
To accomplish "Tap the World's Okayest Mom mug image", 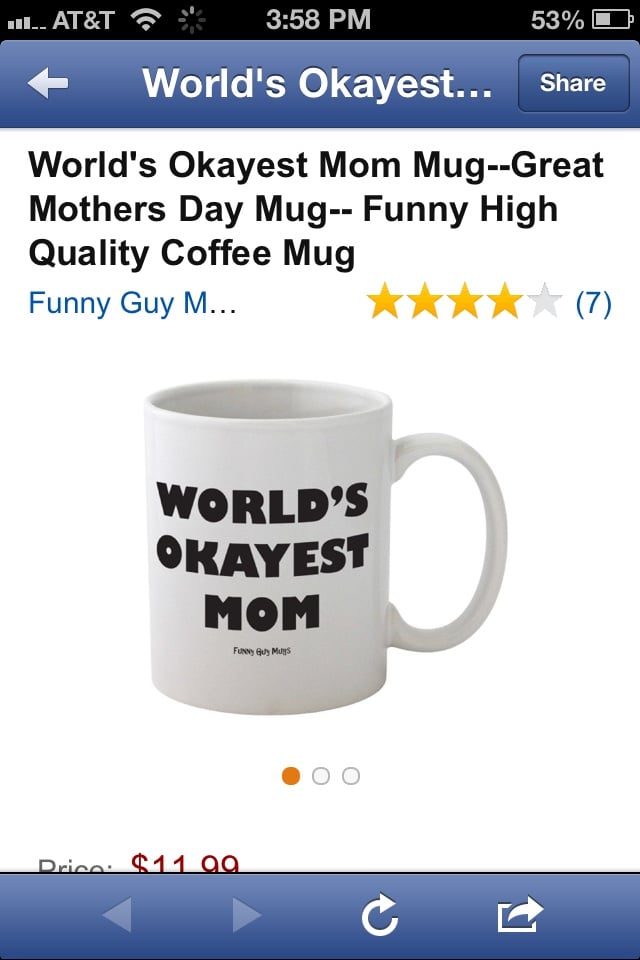I will (x=326, y=547).
